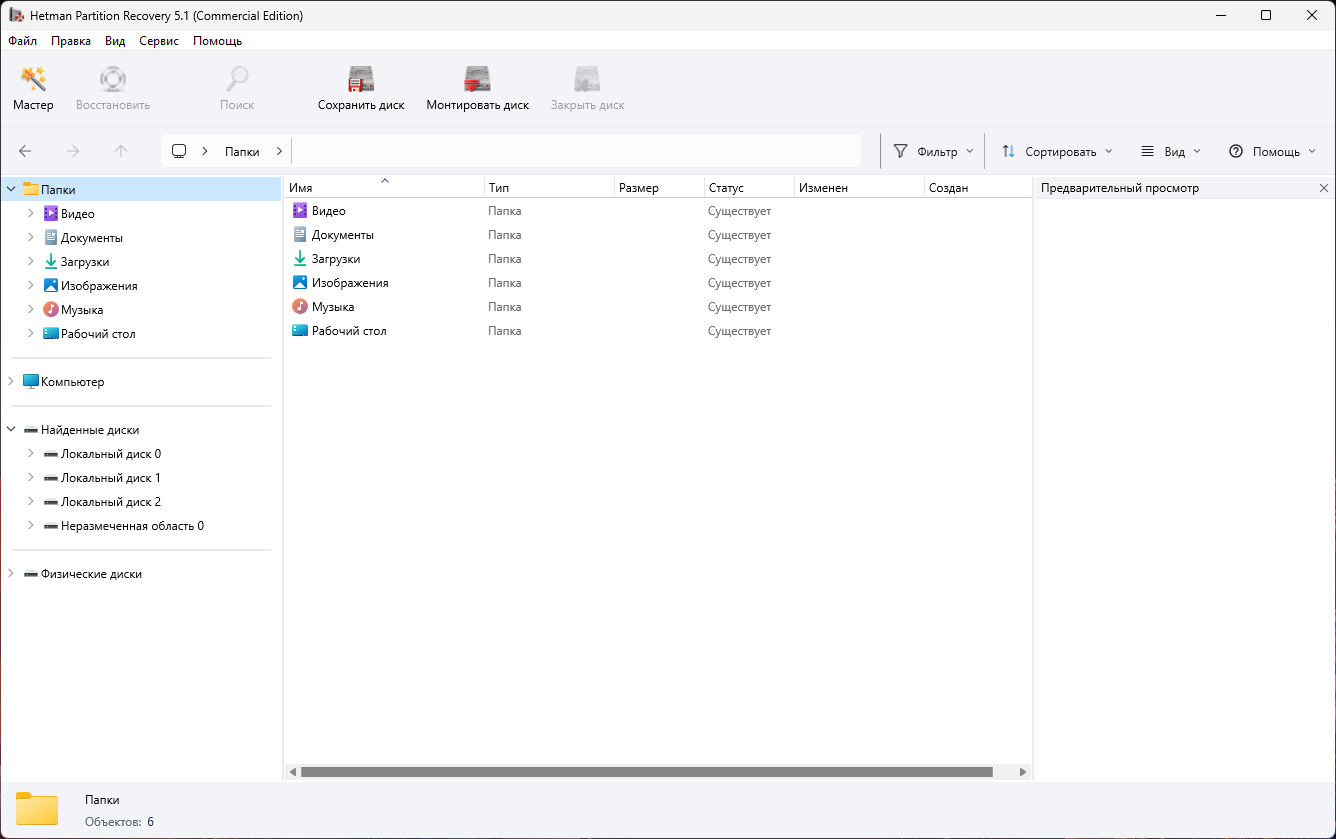Click the scrollbar right arrow

point(1022,772)
